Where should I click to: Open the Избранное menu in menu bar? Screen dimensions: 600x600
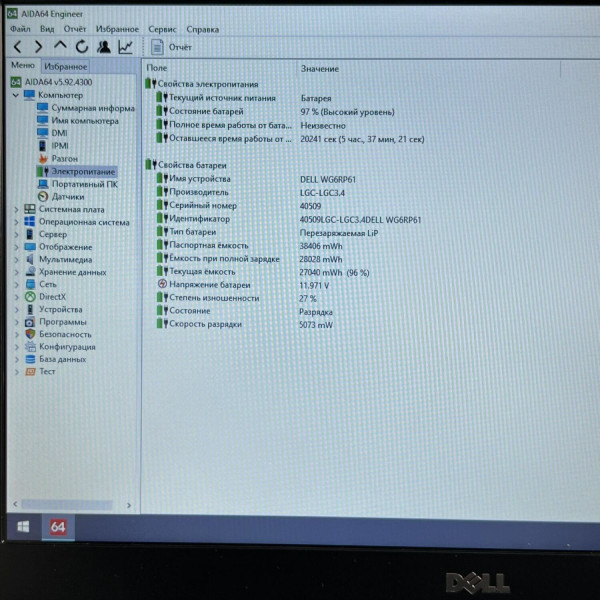117,29
